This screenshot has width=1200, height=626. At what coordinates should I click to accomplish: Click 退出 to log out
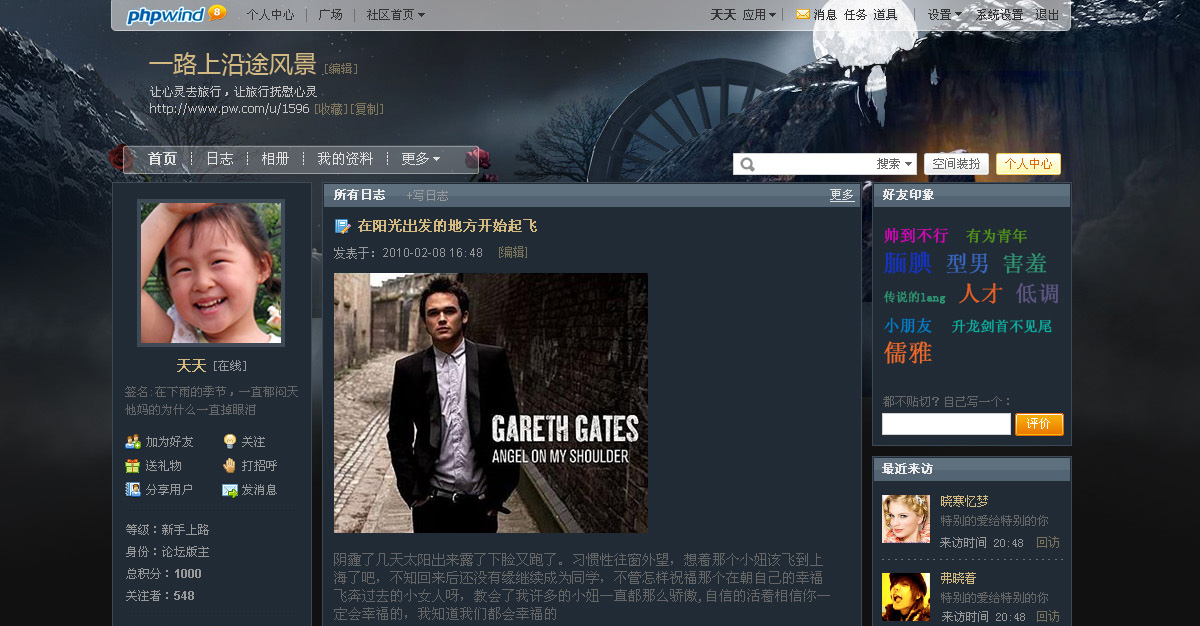click(x=1047, y=15)
